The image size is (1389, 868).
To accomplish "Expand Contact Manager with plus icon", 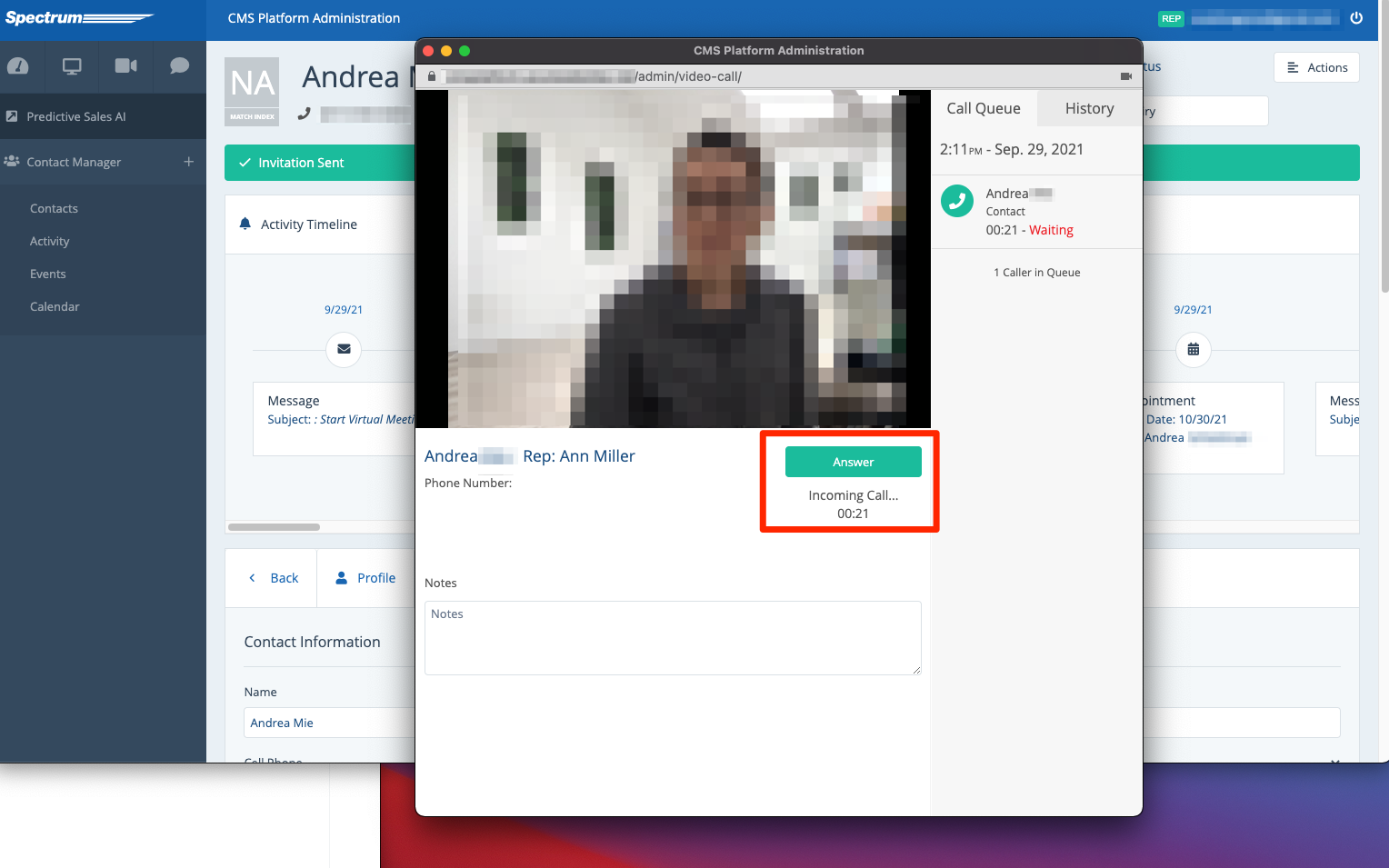I will pyautogui.click(x=189, y=162).
